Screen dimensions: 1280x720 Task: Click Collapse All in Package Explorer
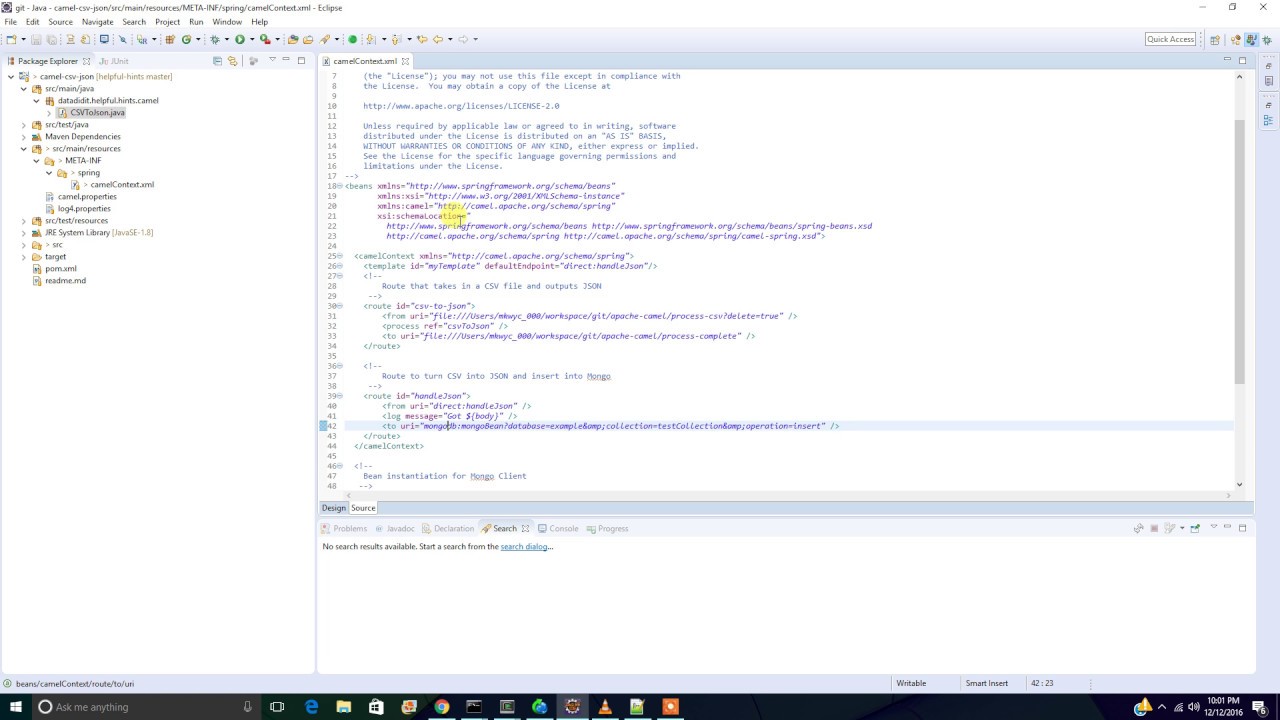(x=217, y=61)
